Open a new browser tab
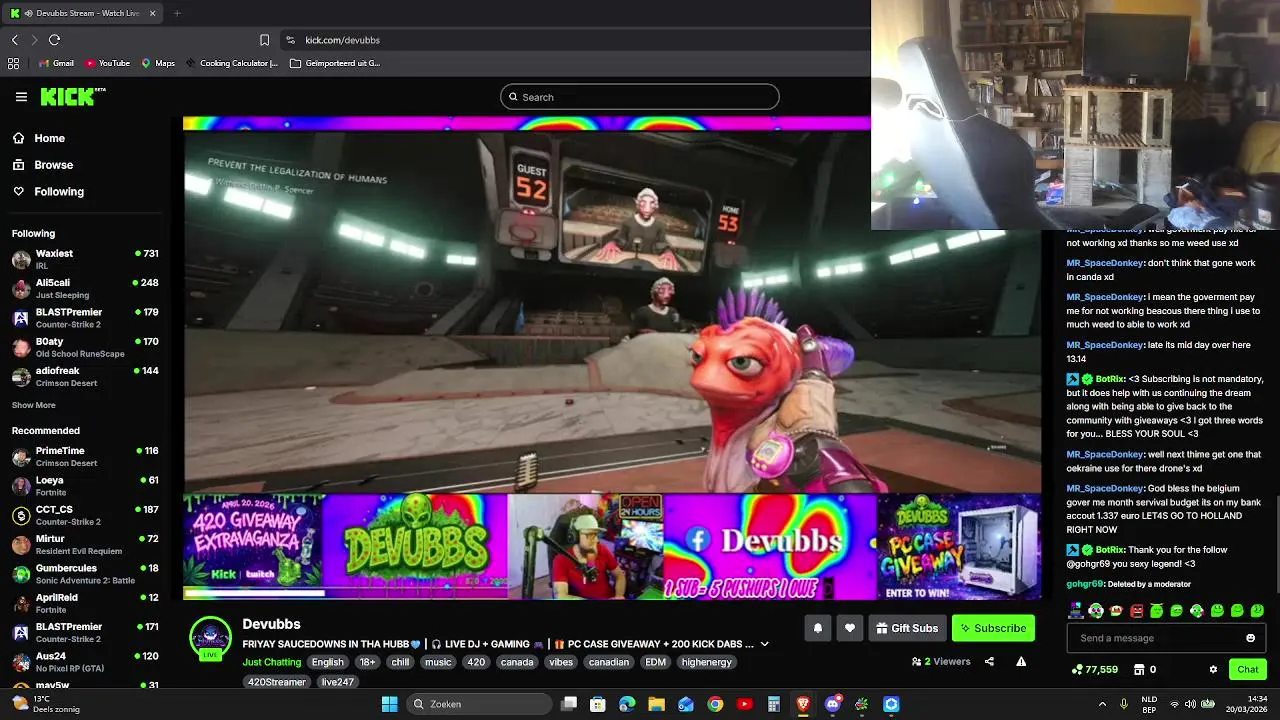The width and height of the screenshot is (1280, 720). click(x=177, y=13)
